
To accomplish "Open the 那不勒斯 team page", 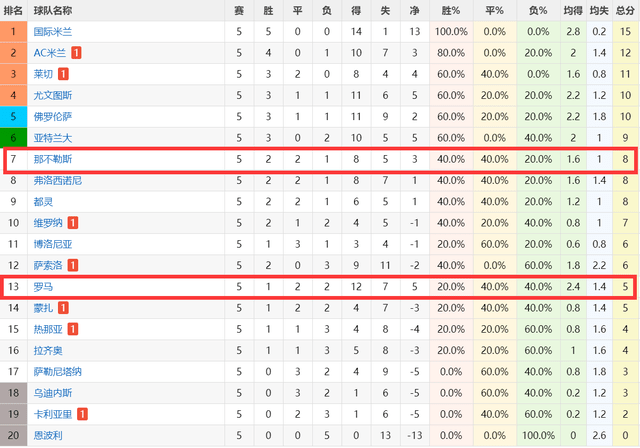I will tap(53, 159).
